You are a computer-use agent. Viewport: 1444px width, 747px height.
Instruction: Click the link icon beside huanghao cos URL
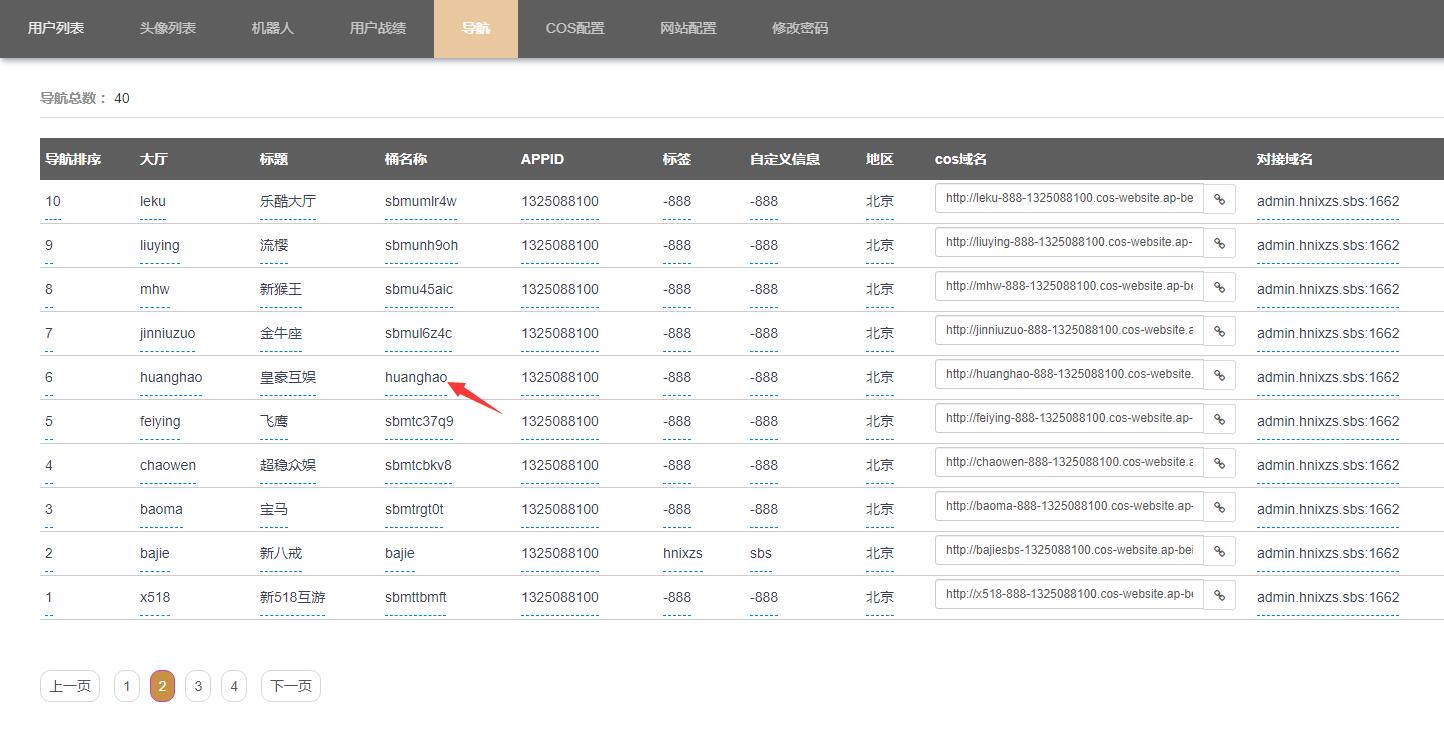(1219, 375)
